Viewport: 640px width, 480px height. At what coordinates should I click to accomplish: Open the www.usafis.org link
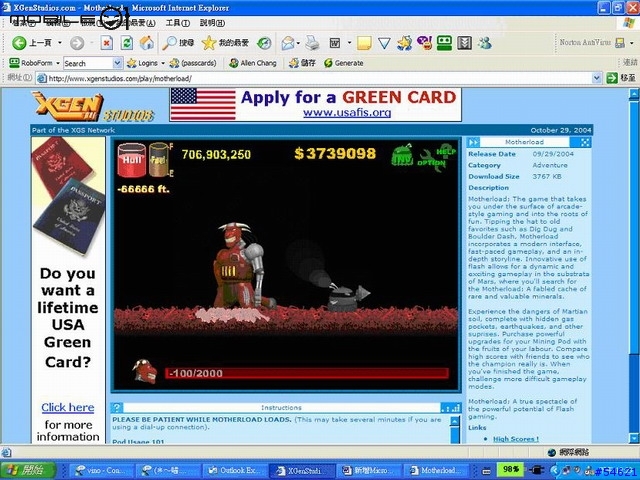click(347, 113)
